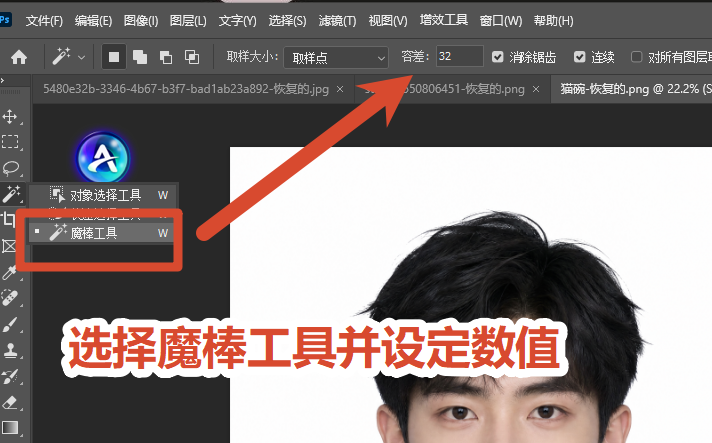Open the 窗口(W) menu
The width and height of the screenshot is (712, 443).
coord(500,20)
